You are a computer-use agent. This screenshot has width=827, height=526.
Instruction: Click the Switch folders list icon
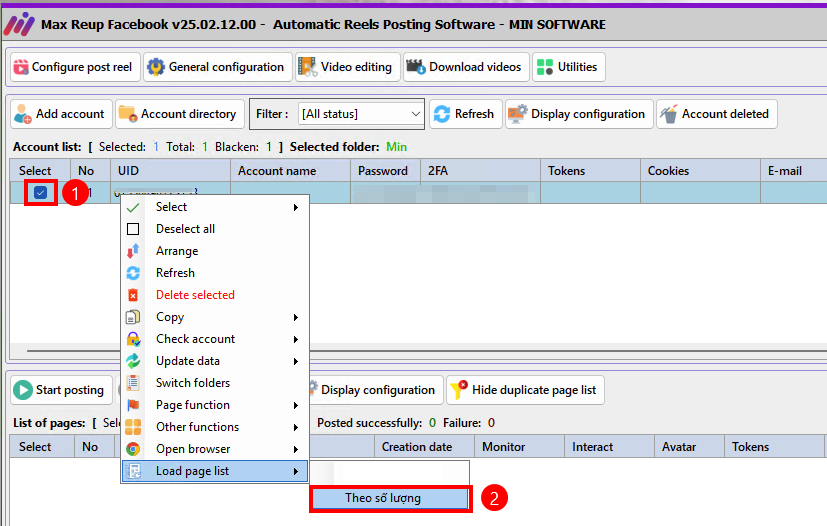(x=133, y=382)
